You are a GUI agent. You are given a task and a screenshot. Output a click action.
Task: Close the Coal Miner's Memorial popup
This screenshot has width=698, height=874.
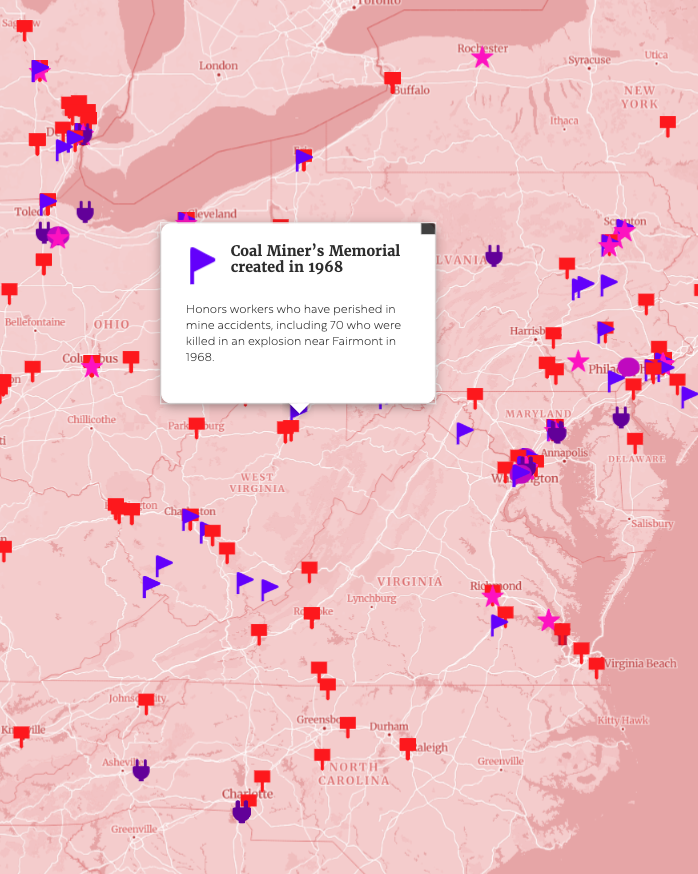coord(428,229)
